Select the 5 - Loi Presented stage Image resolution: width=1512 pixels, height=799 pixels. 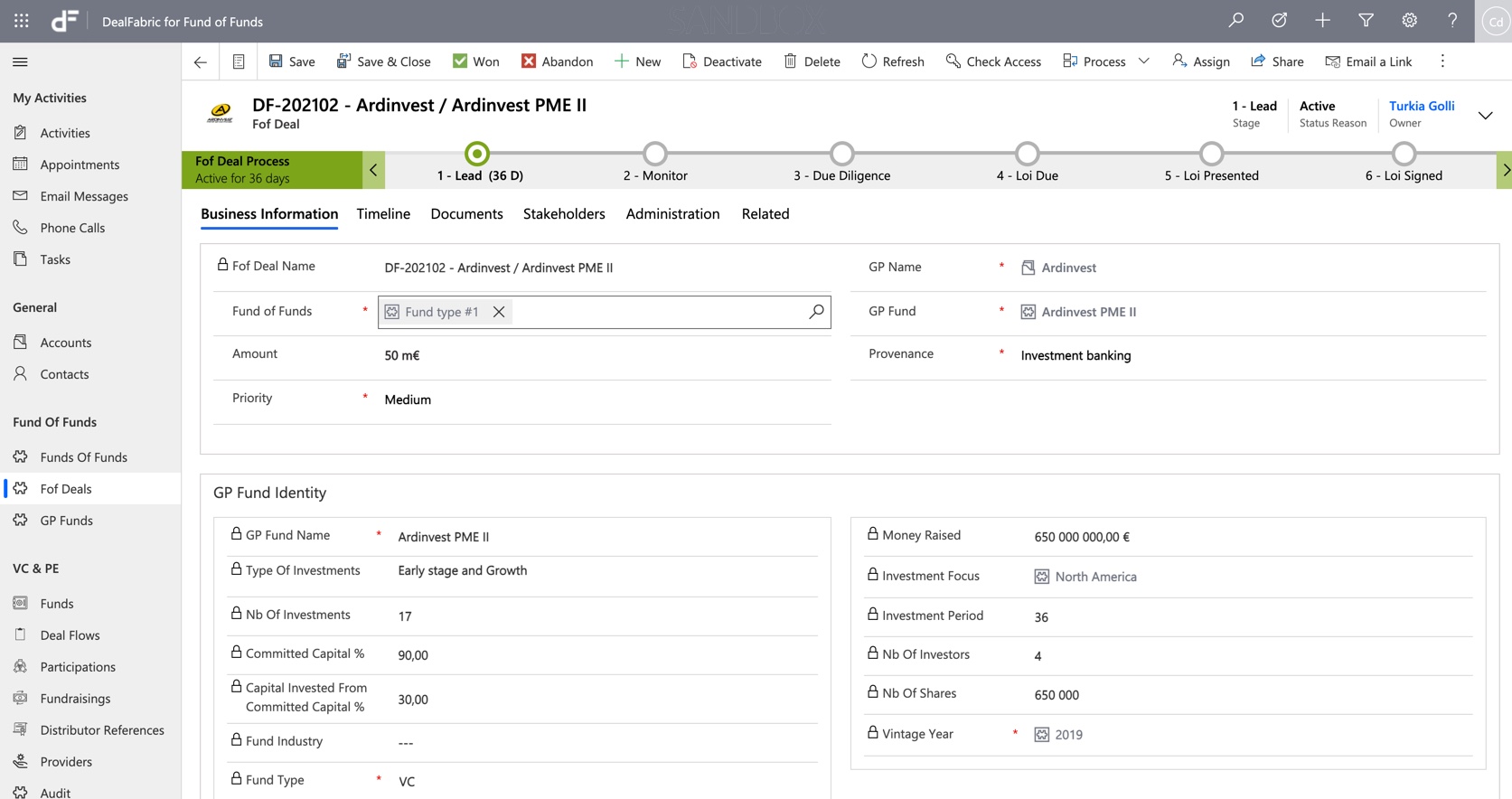click(x=1212, y=154)
